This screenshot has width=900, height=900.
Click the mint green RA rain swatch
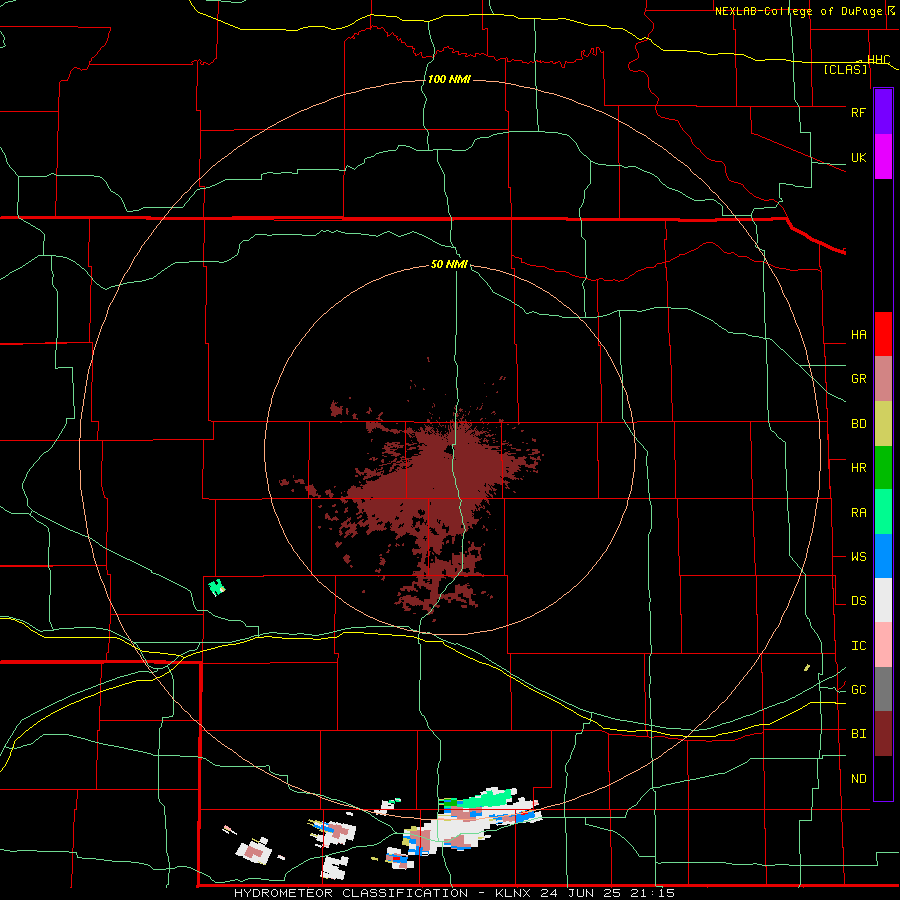tap(883, 512)
